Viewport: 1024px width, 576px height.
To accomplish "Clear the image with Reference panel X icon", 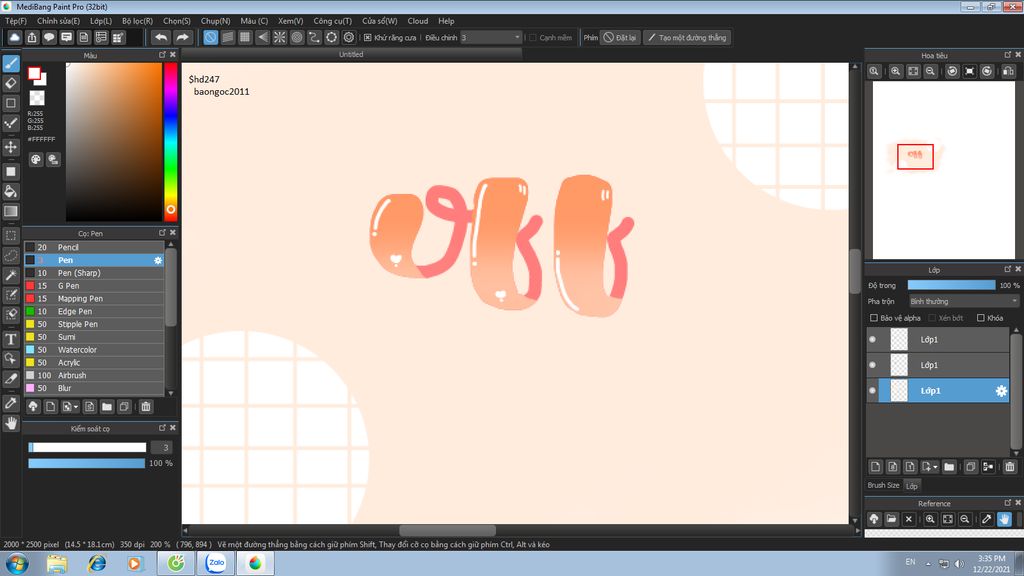I will pyautogui.click(x=908, y=519).
